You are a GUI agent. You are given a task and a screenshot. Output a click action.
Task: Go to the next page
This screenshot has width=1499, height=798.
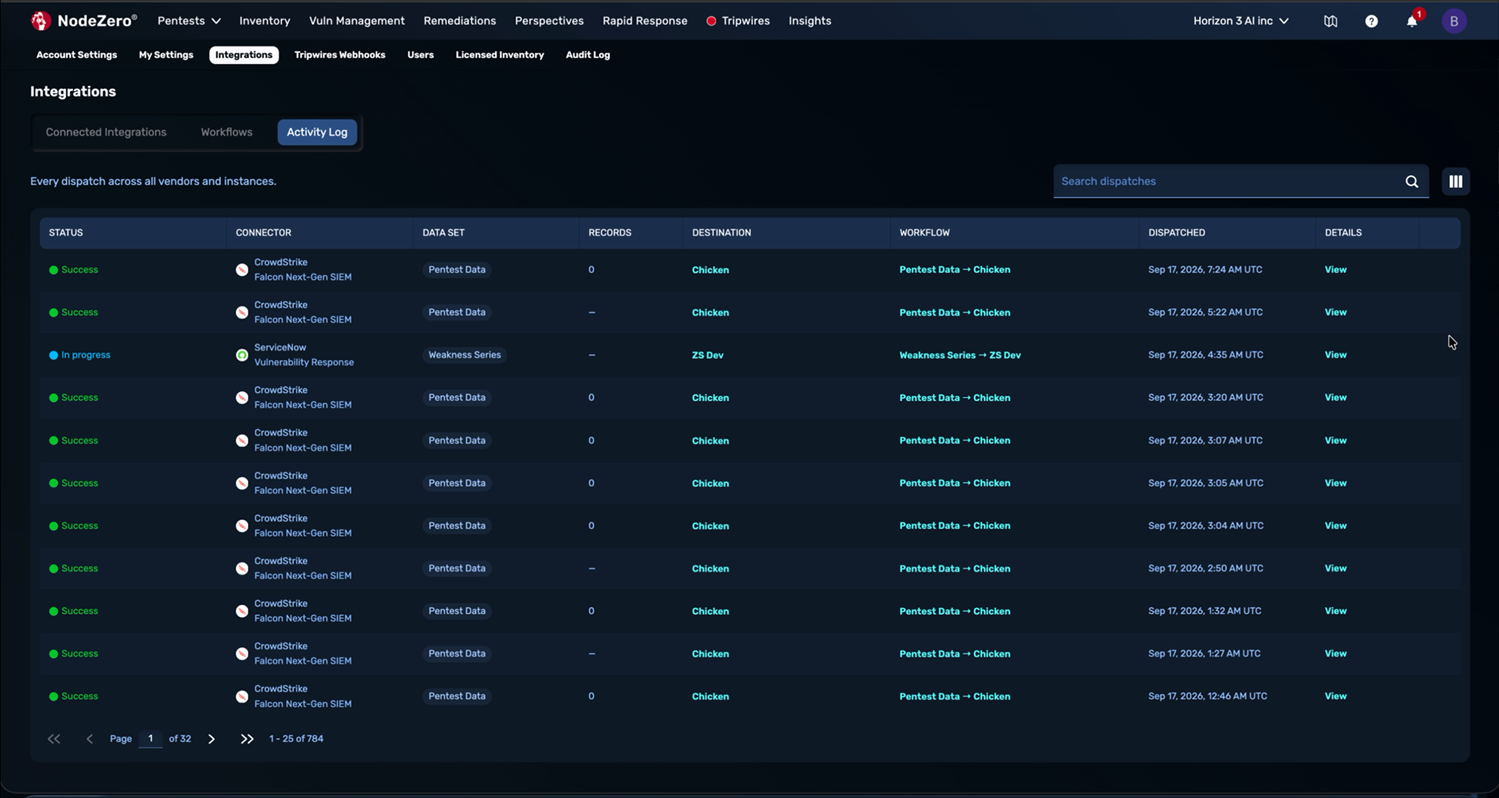click(x=211, y=739)
